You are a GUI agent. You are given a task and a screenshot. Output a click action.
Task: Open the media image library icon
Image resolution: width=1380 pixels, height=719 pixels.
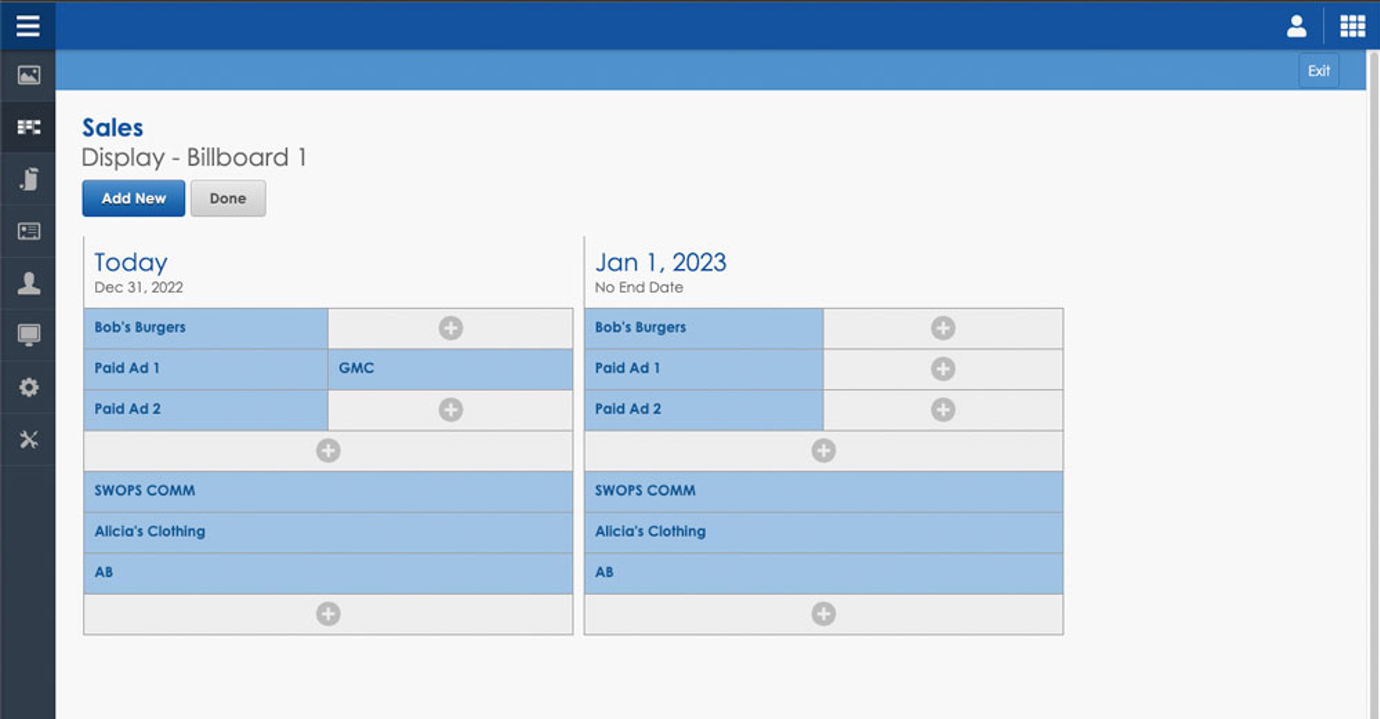tap(28, 75)
